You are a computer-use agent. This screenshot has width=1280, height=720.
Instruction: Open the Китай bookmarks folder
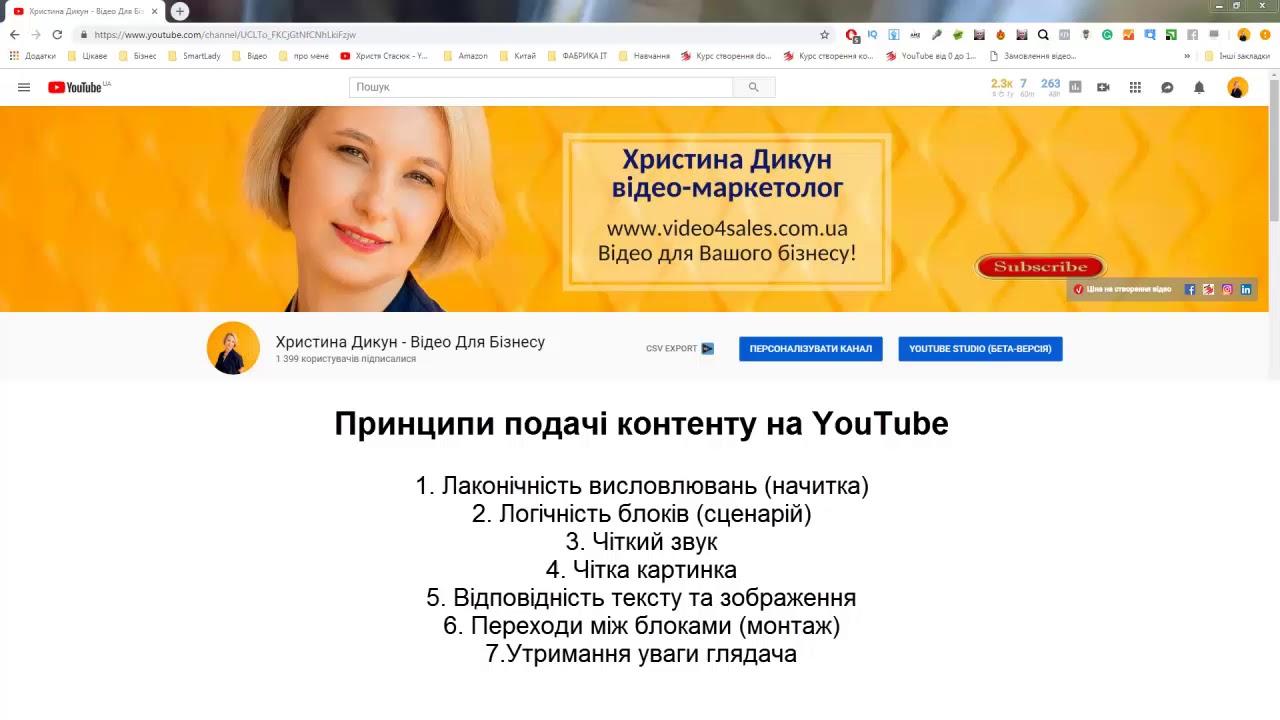517,56
